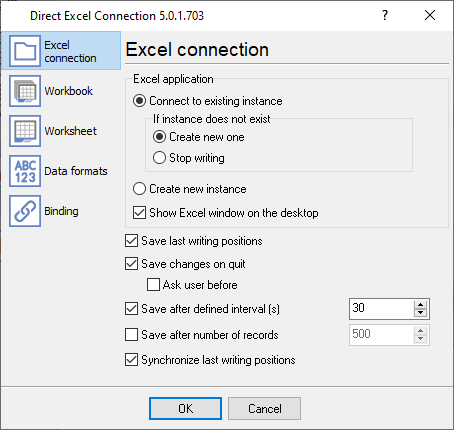Click OK to confirm settings

click(x=185, y=408)
